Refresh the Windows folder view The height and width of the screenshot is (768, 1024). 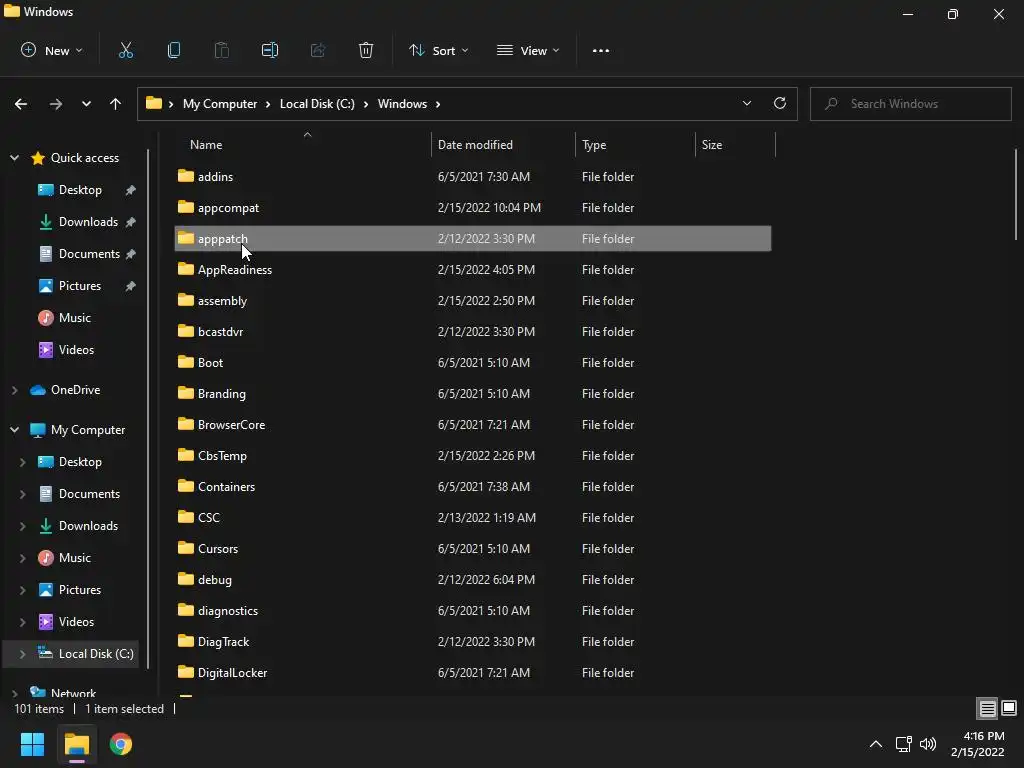pos(780,103)
